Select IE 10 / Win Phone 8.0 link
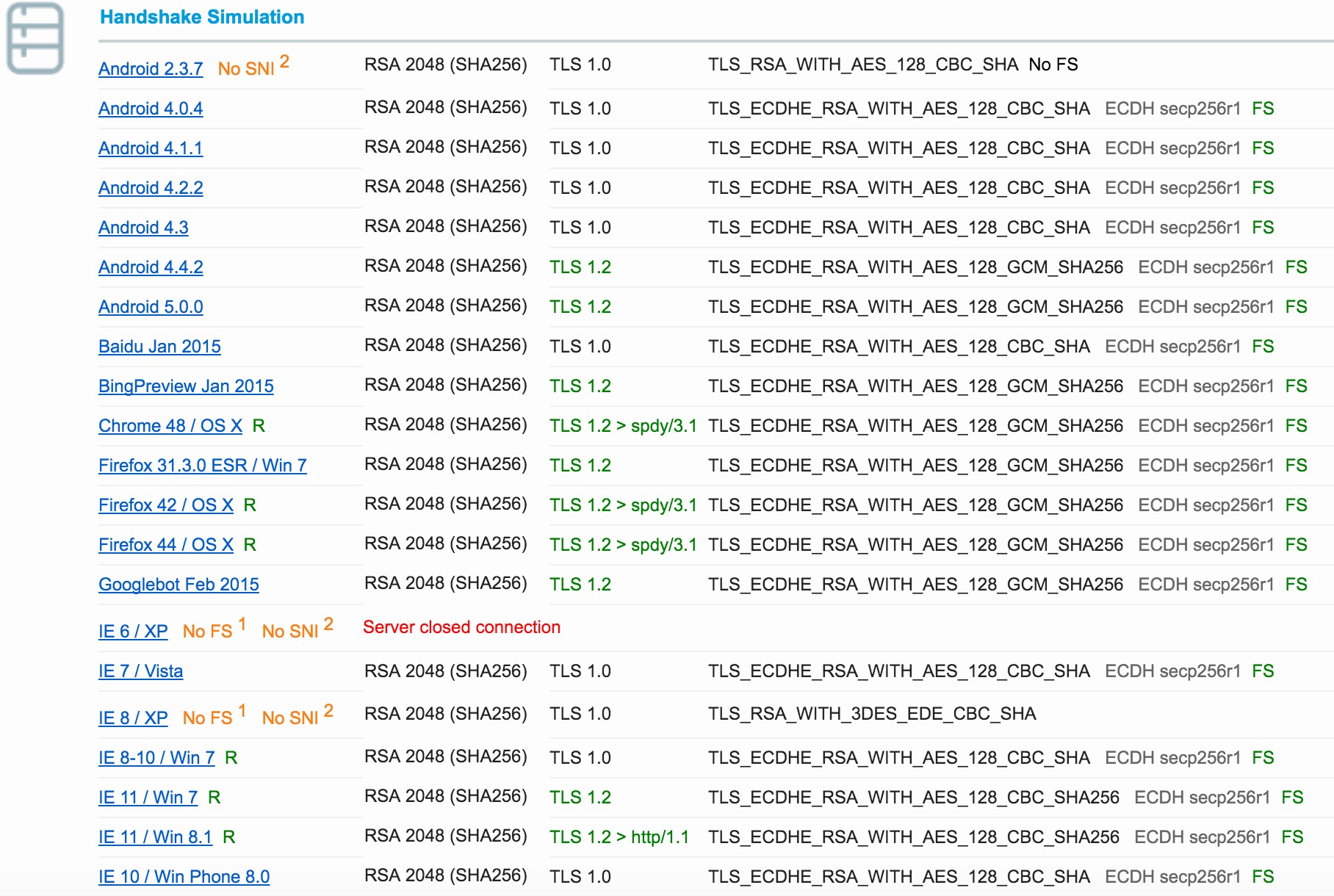This screenshot has height=896, width=1334. (x=184, y=877)
